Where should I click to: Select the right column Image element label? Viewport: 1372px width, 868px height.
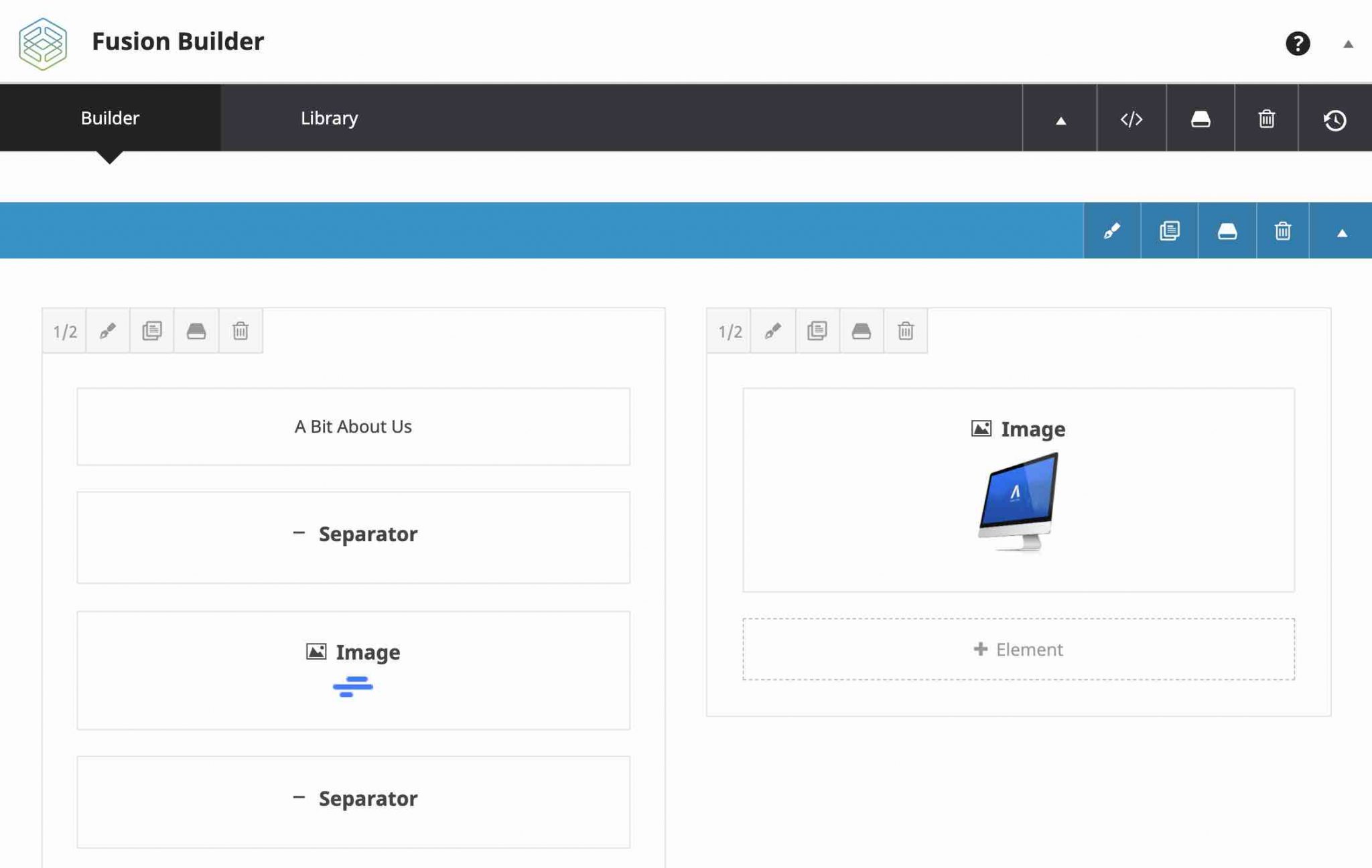coord(1018,429)
